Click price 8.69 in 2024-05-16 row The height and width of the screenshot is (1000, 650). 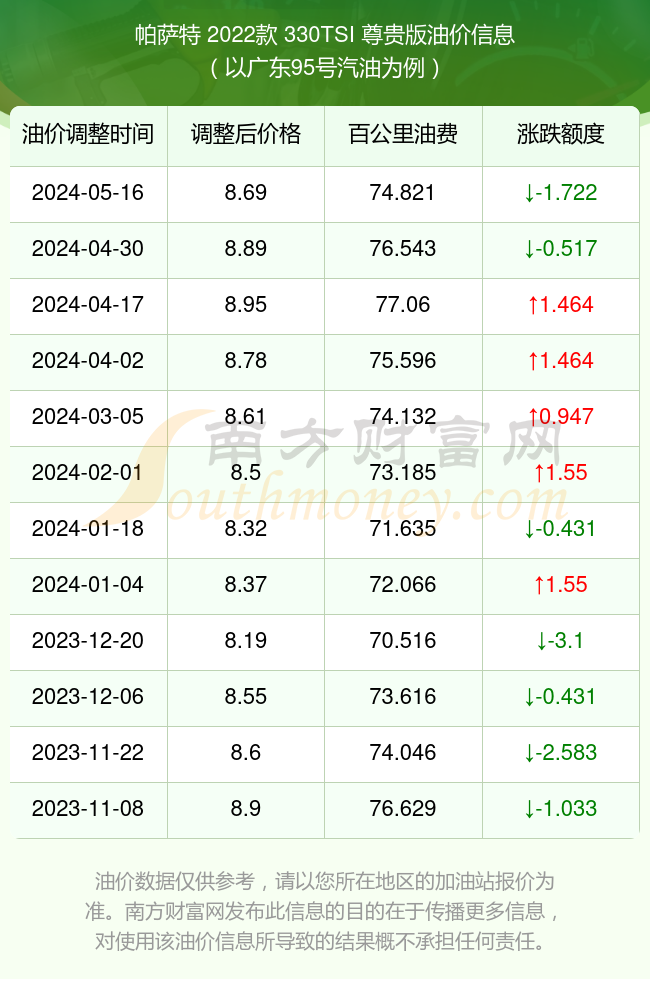(x=246, y=193)
